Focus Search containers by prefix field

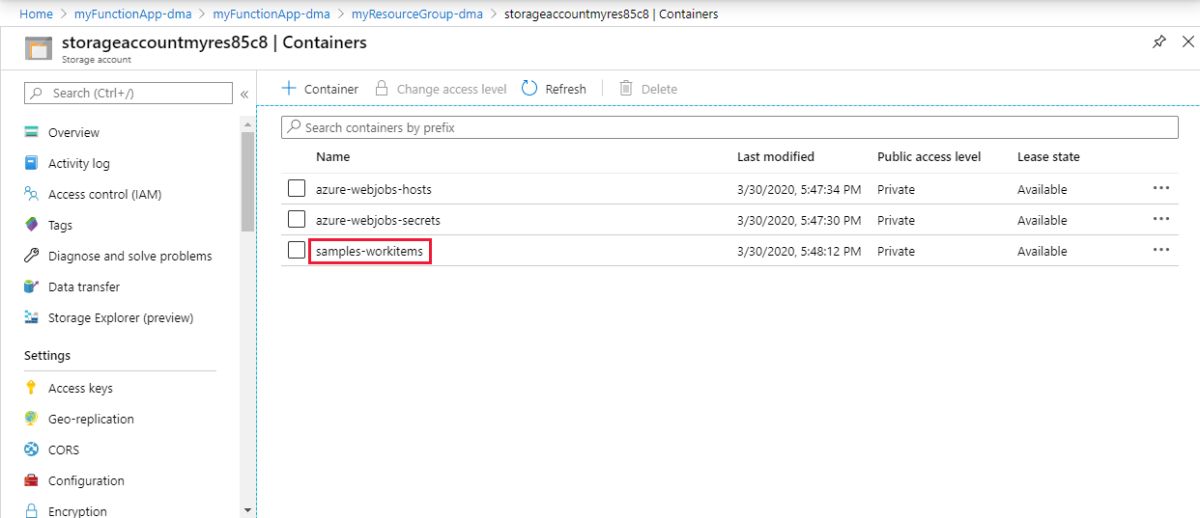(730, 127)
